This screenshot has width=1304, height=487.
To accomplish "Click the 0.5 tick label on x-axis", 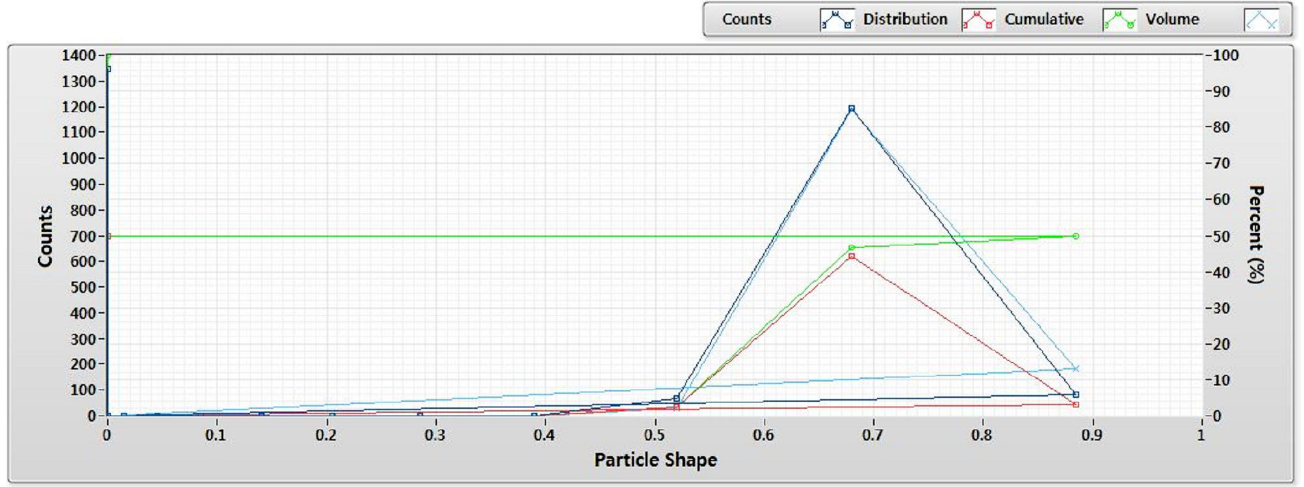I will point(654,437).
